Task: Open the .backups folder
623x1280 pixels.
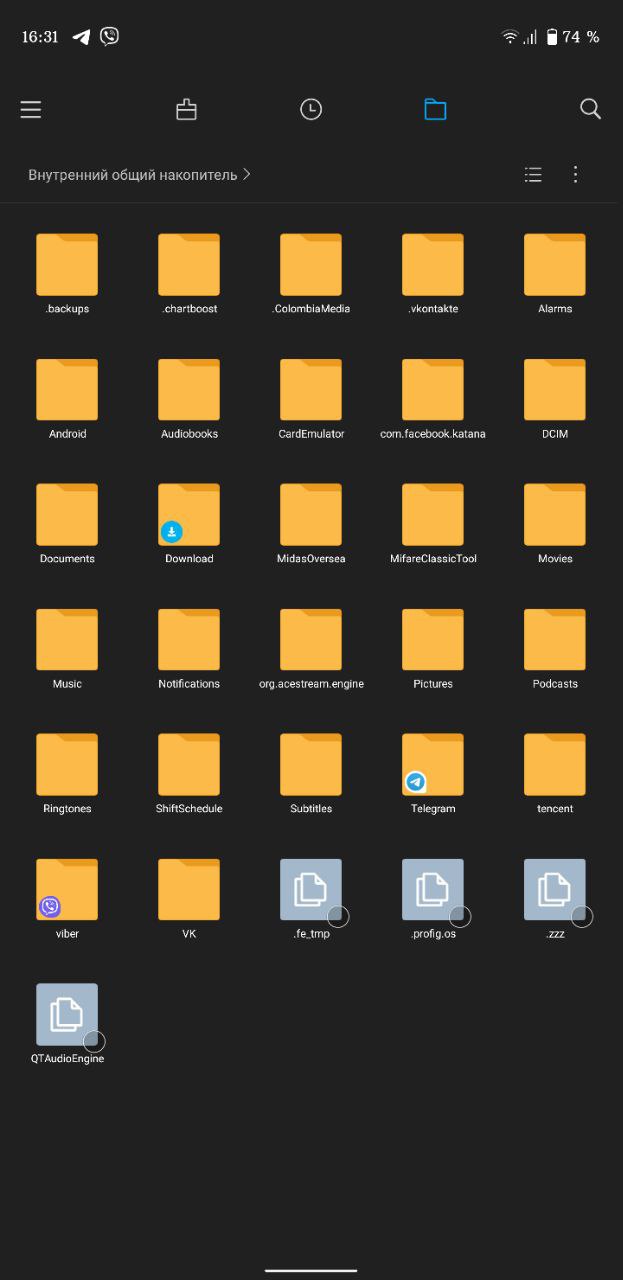Action: tap(67, 265)
